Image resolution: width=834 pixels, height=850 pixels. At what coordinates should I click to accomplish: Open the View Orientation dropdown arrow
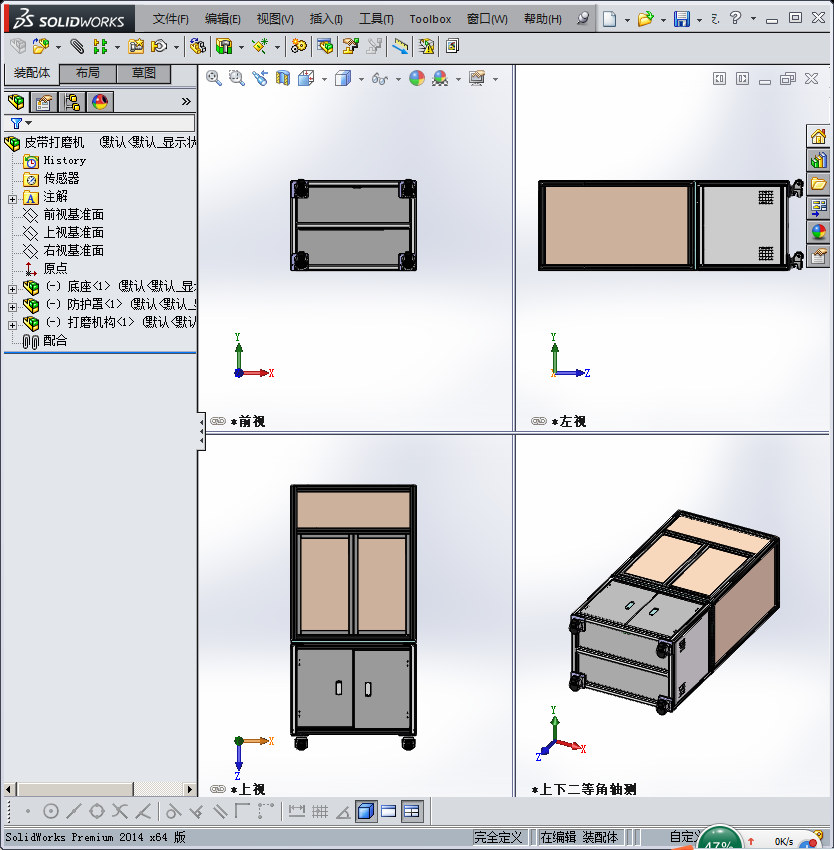point(324,79)
